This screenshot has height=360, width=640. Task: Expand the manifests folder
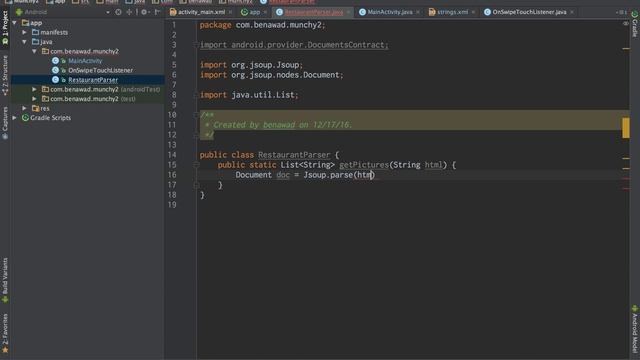(25, 32)
